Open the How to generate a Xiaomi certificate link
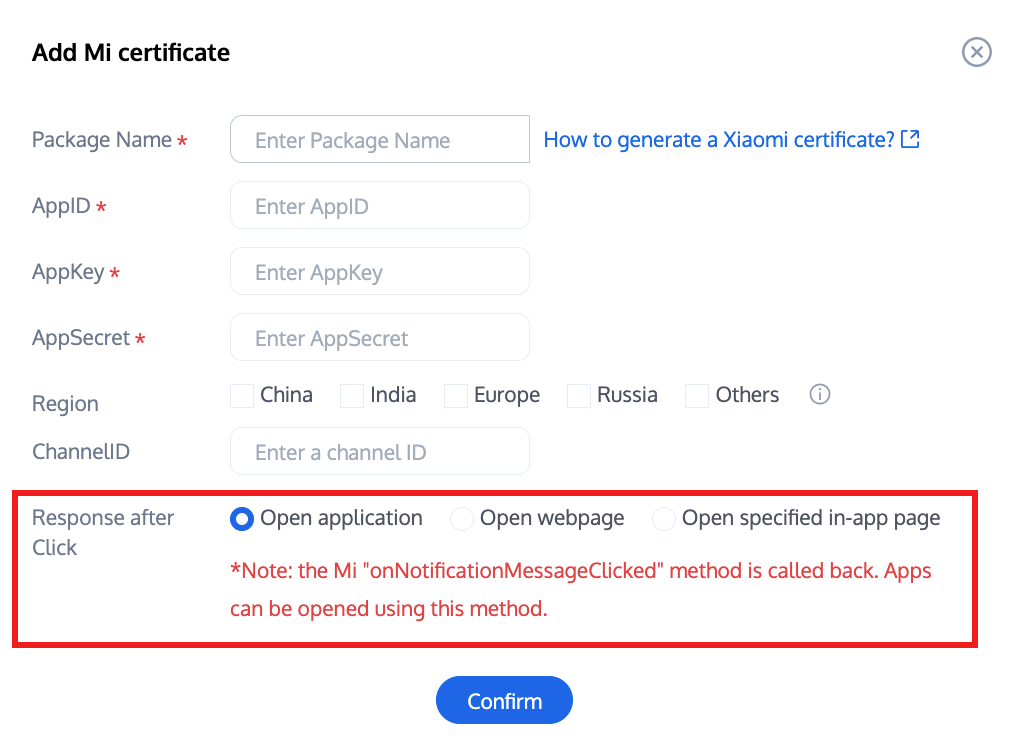 tap(718, 140)
